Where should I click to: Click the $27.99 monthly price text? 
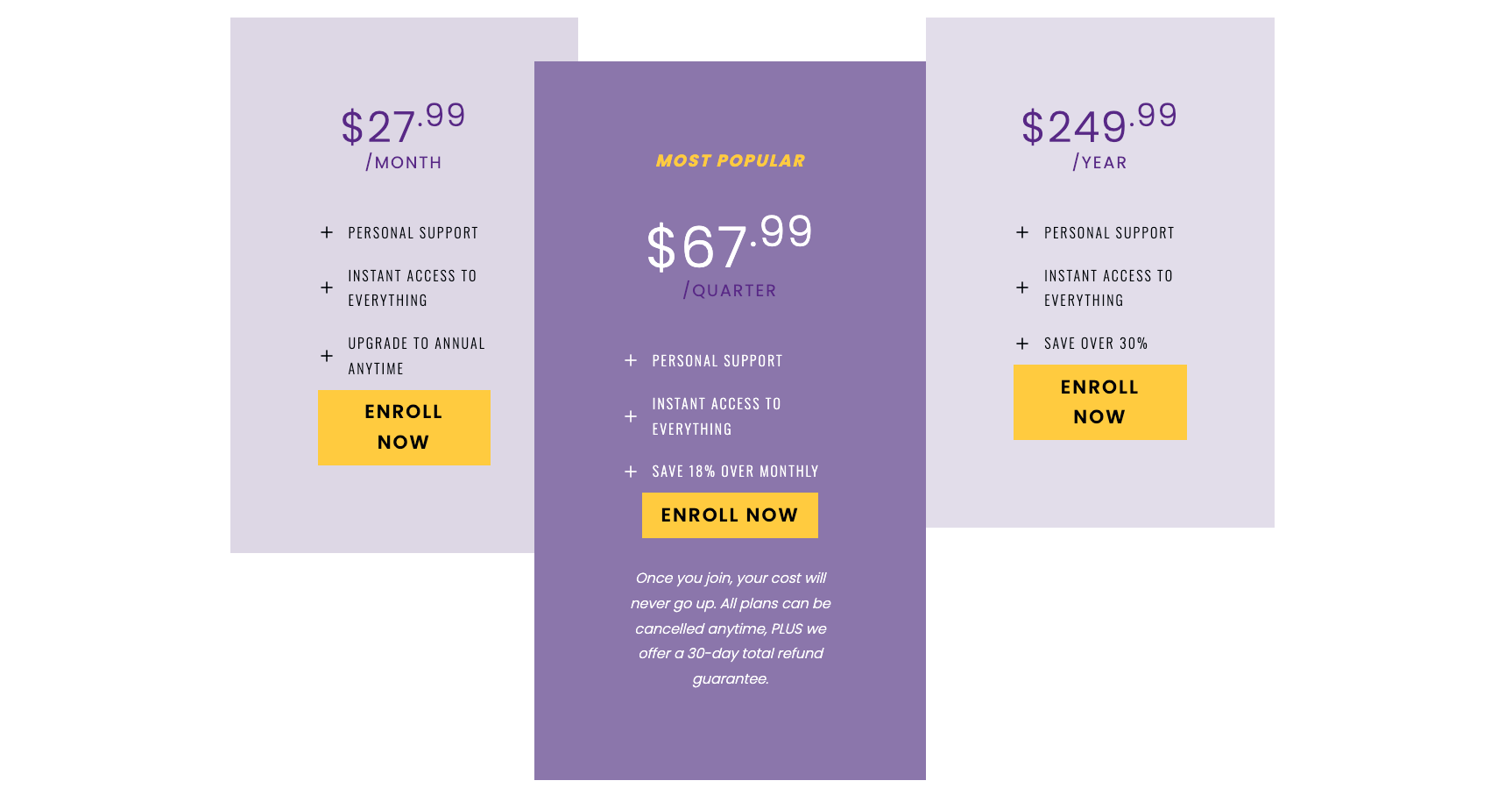403,124
